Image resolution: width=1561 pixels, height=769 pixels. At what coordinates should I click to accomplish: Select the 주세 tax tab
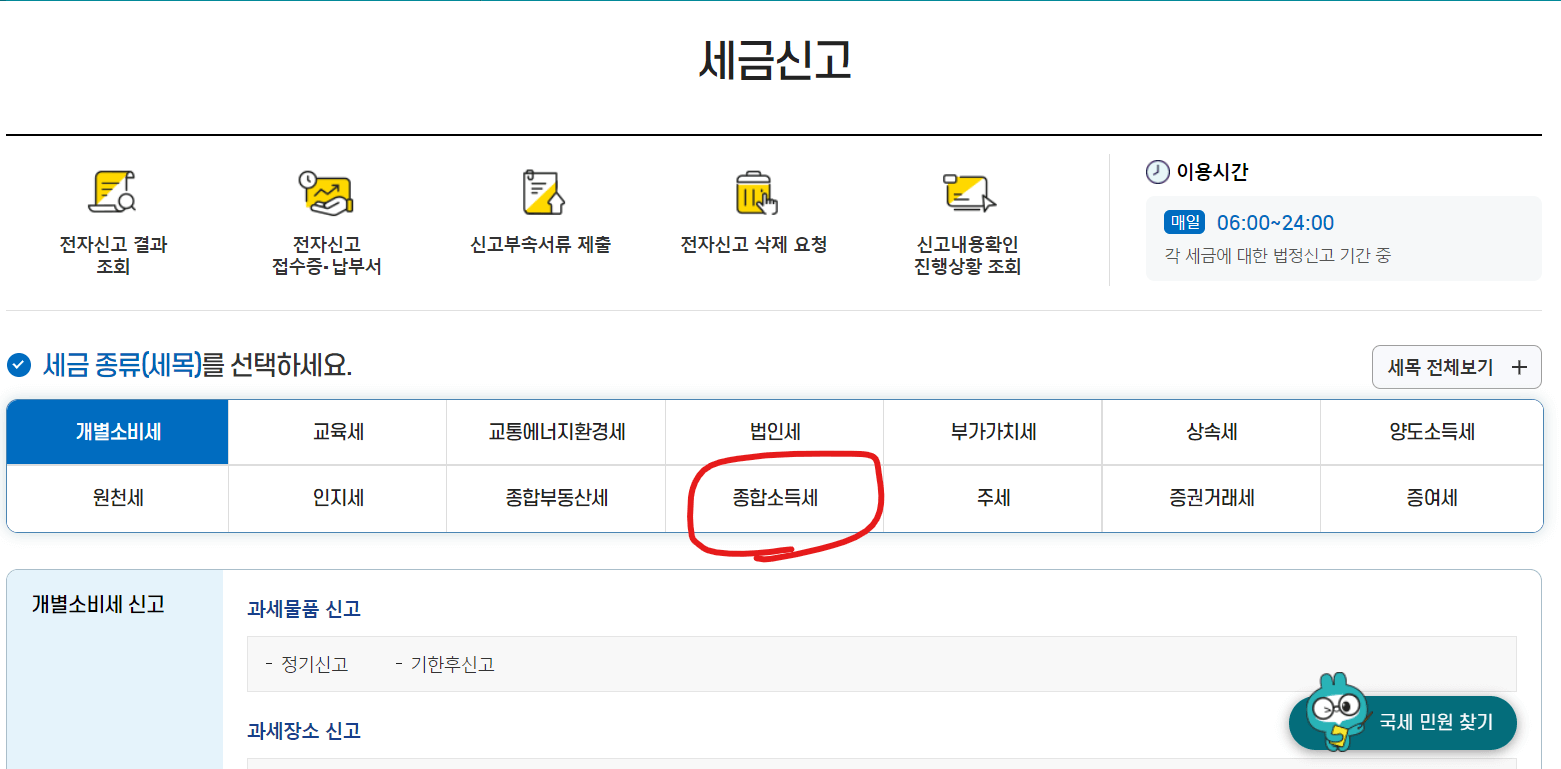993,498
